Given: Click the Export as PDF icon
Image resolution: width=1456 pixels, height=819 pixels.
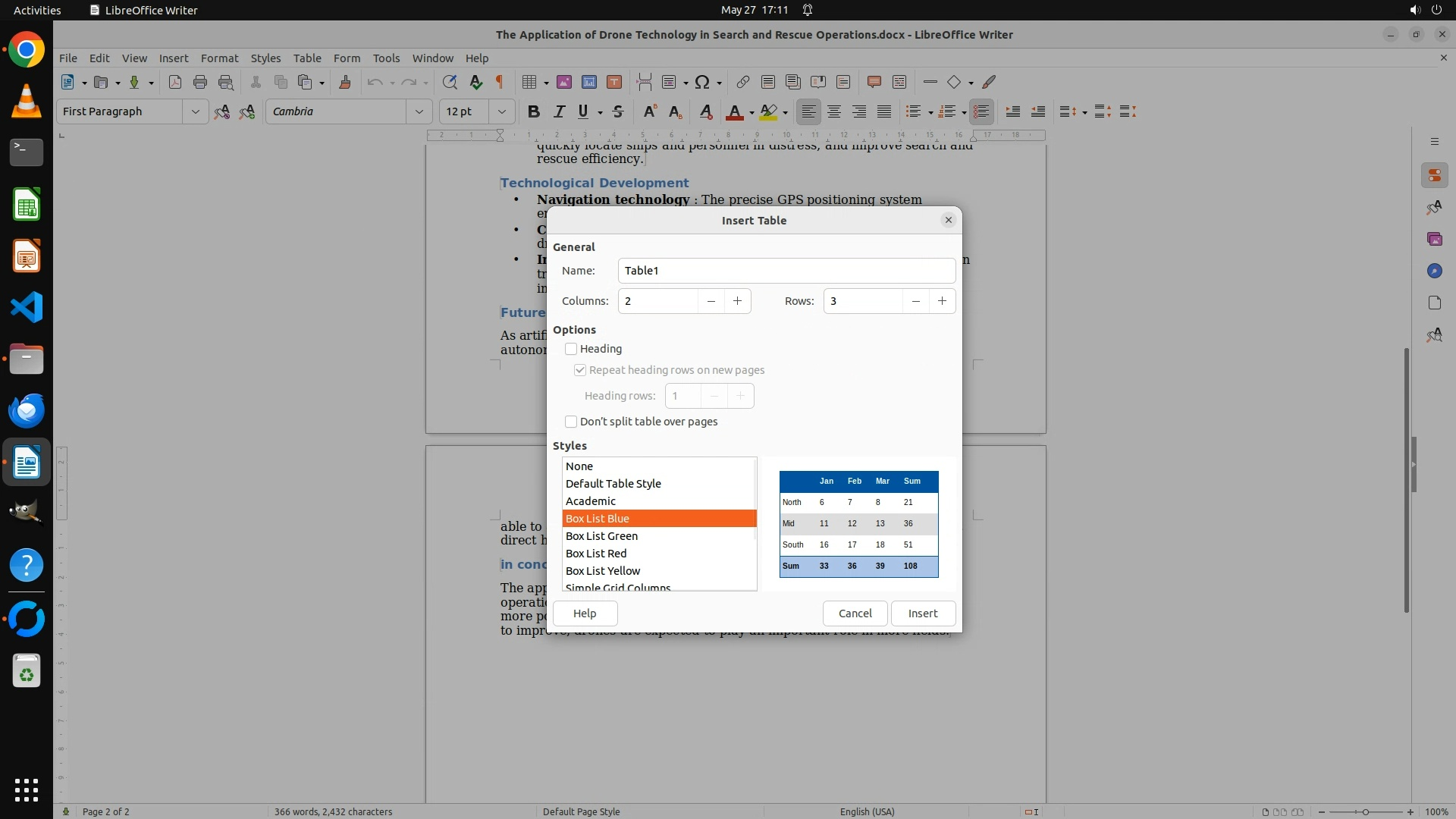Looking at the screenshot, I should [175, 82].
